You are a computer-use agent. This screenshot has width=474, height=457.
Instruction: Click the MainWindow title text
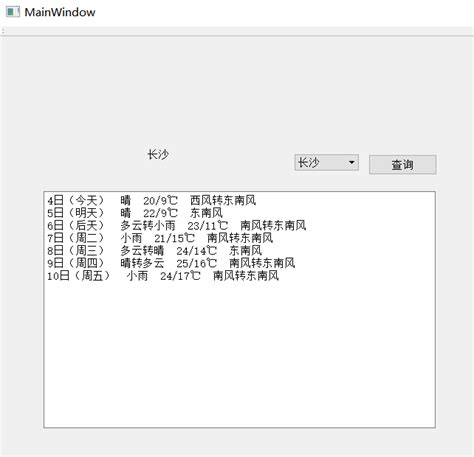pyautogui.click(x=60, y=12)
